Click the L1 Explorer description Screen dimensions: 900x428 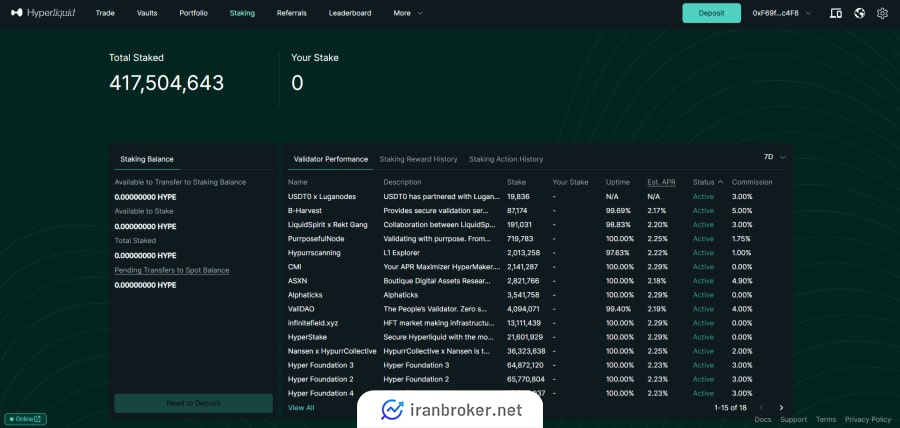[401, 253]
